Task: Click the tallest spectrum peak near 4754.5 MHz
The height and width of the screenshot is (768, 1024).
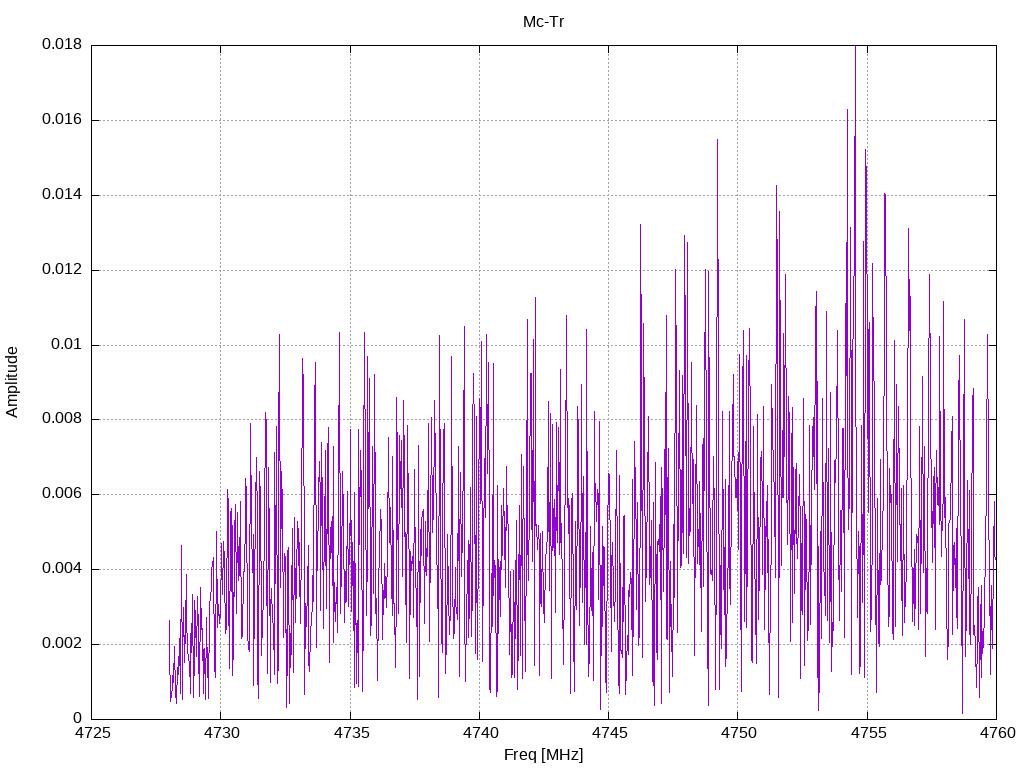Action: pyautogui.click(x=855, y=48)
